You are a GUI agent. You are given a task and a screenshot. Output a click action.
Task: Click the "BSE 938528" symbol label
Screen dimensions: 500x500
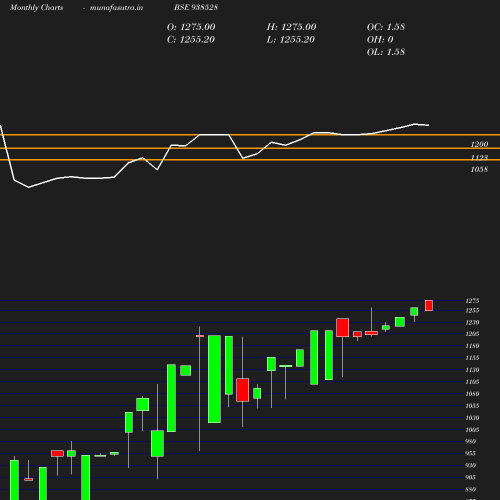[196, 8]
